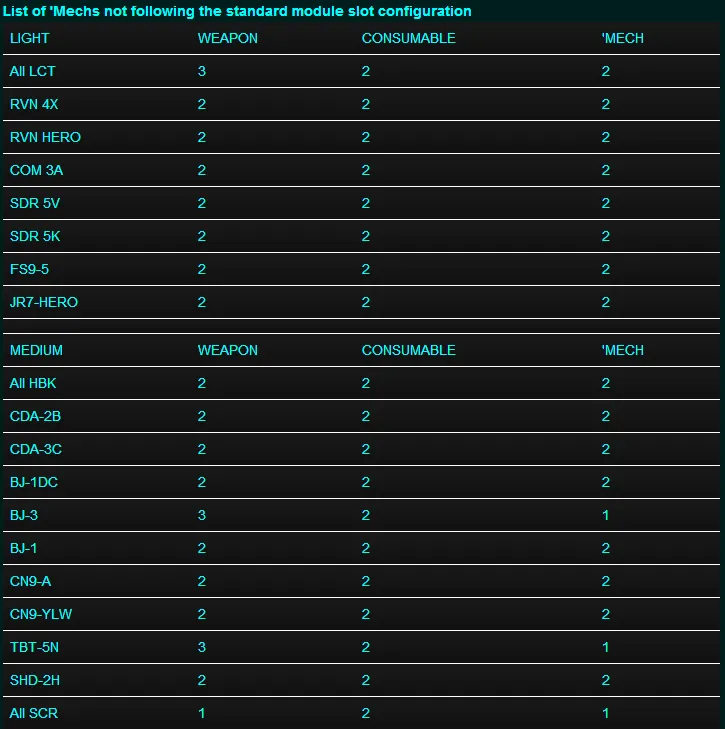Screen dimensions: 725x729
Task: Click the CDA-3C entry
Action: click(x=35, y=449)
